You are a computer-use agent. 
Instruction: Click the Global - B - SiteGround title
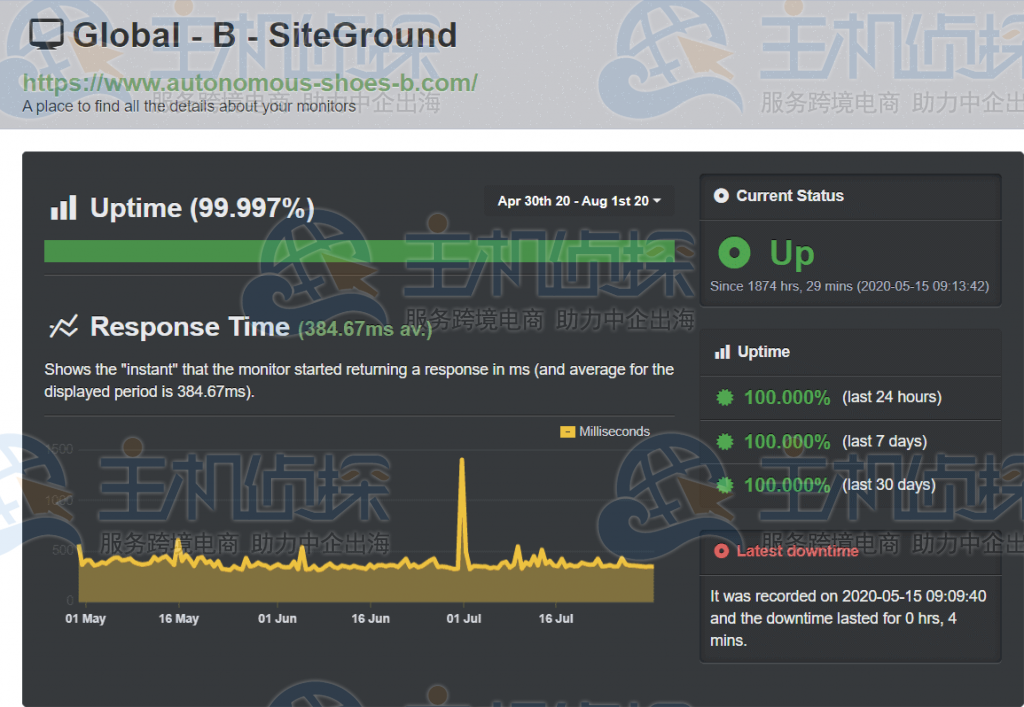[260, 33]
